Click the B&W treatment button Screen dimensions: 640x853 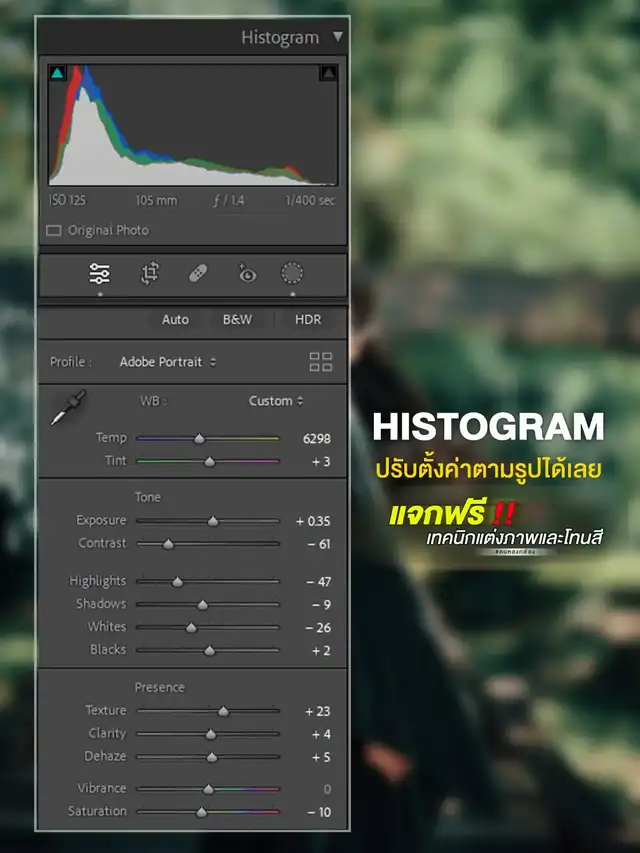point(237,320)
